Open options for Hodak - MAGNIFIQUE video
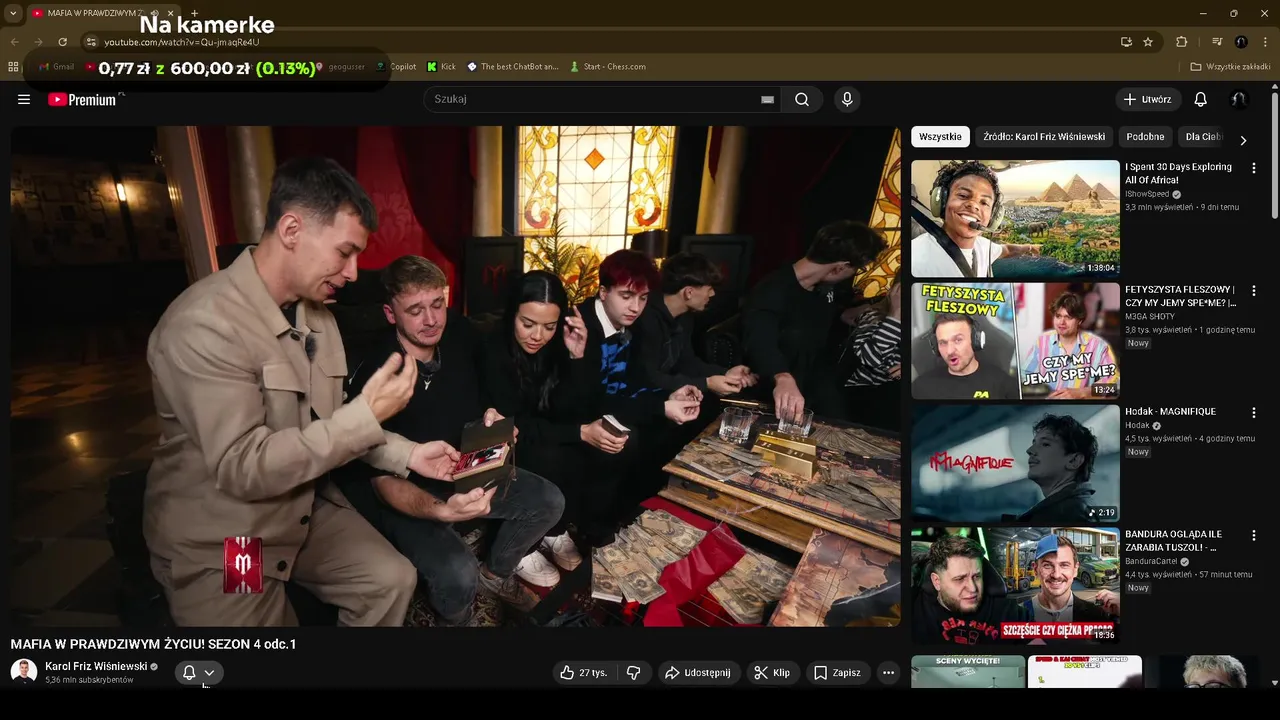Screen dimensions: 1280x720 [x=1253, y=412]
